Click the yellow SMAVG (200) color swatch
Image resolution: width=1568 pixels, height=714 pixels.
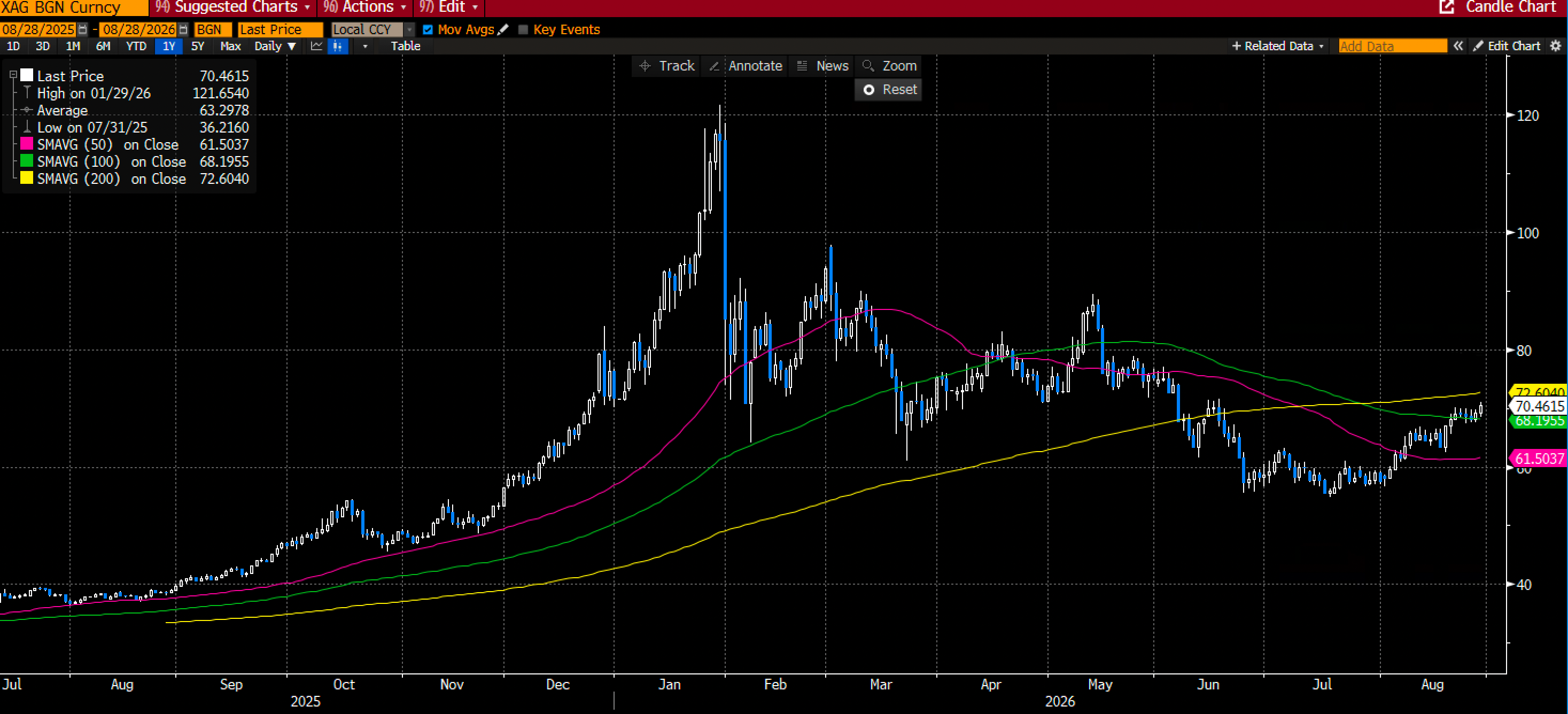click(x=27, y=178)
